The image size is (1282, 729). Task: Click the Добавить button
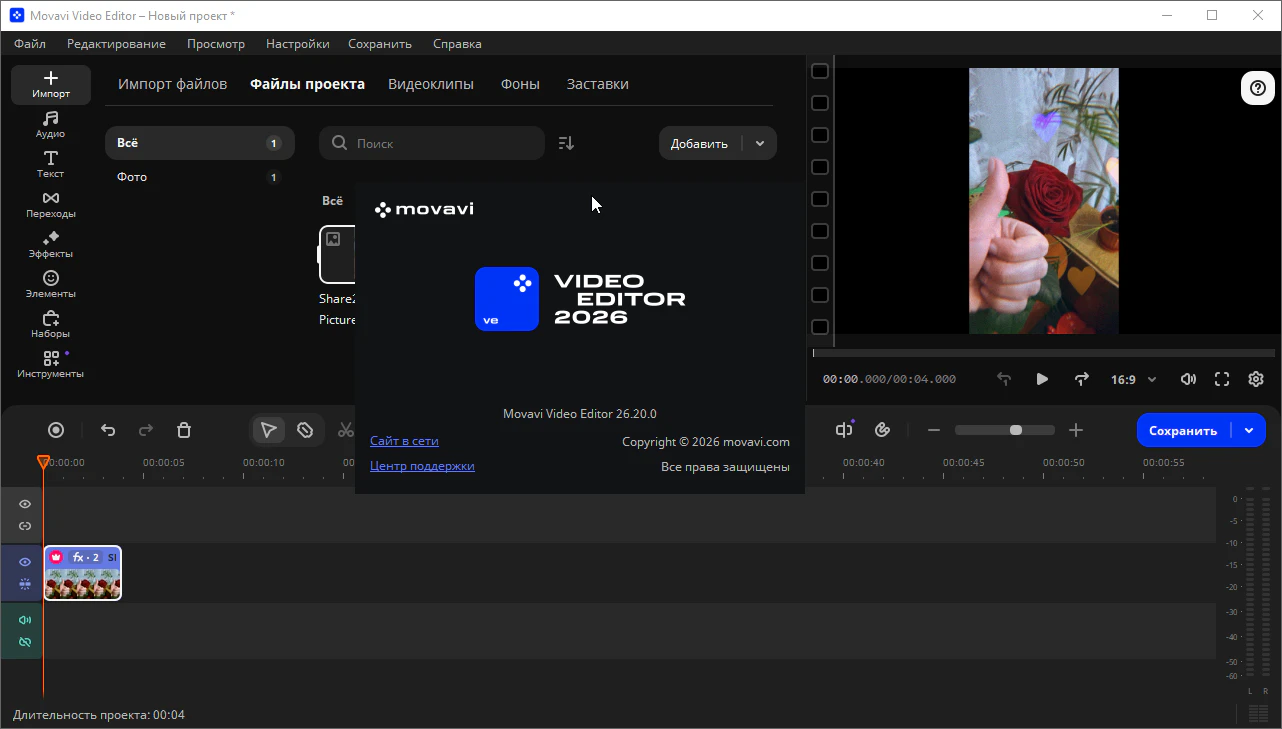[x=699, y=143]
